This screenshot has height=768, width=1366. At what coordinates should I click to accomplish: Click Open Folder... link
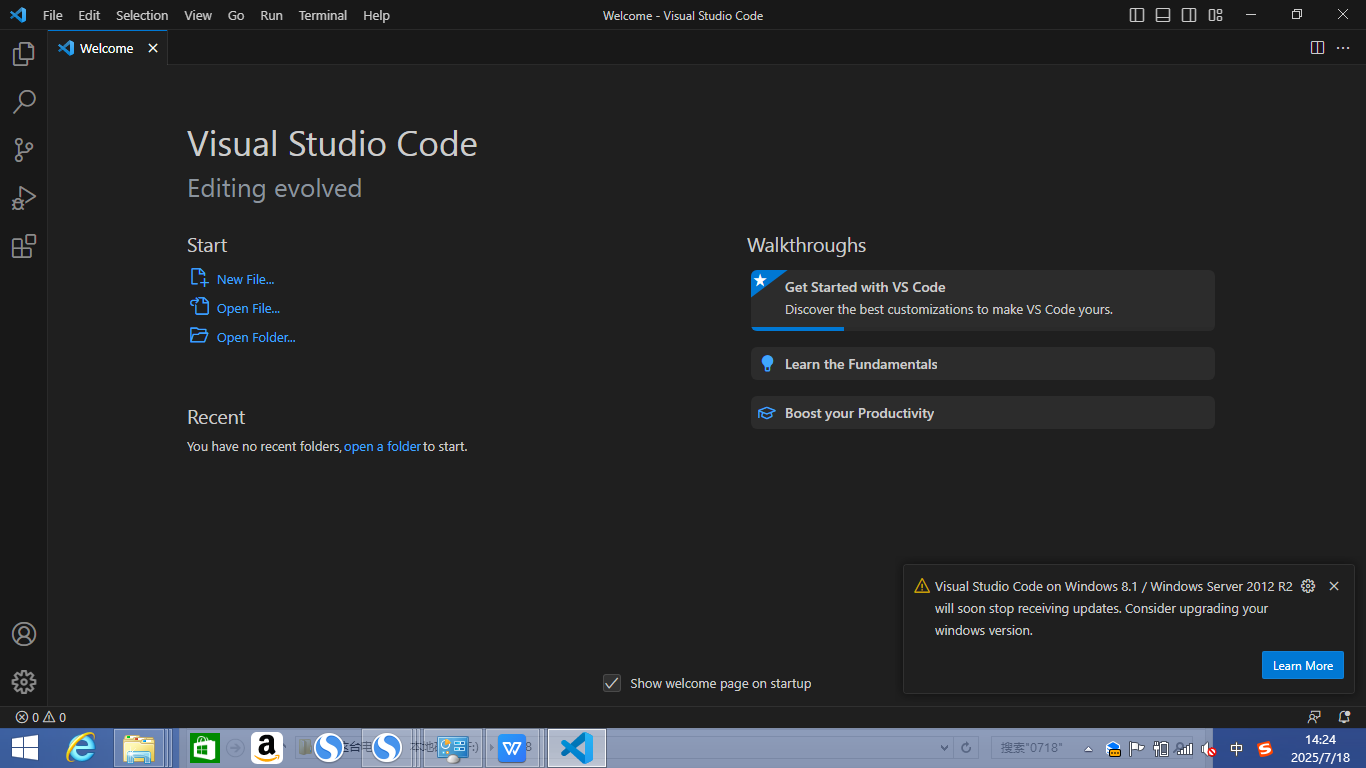coord(256,337)
